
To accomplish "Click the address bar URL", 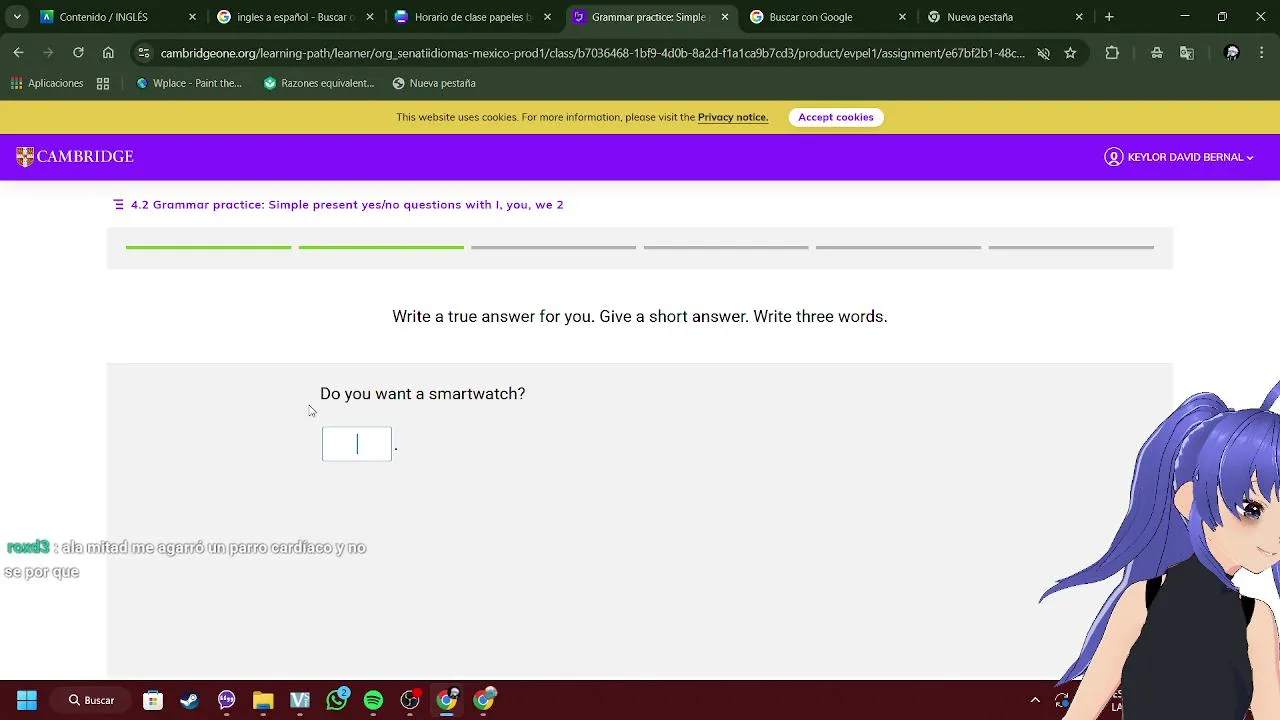I will 592,53.
